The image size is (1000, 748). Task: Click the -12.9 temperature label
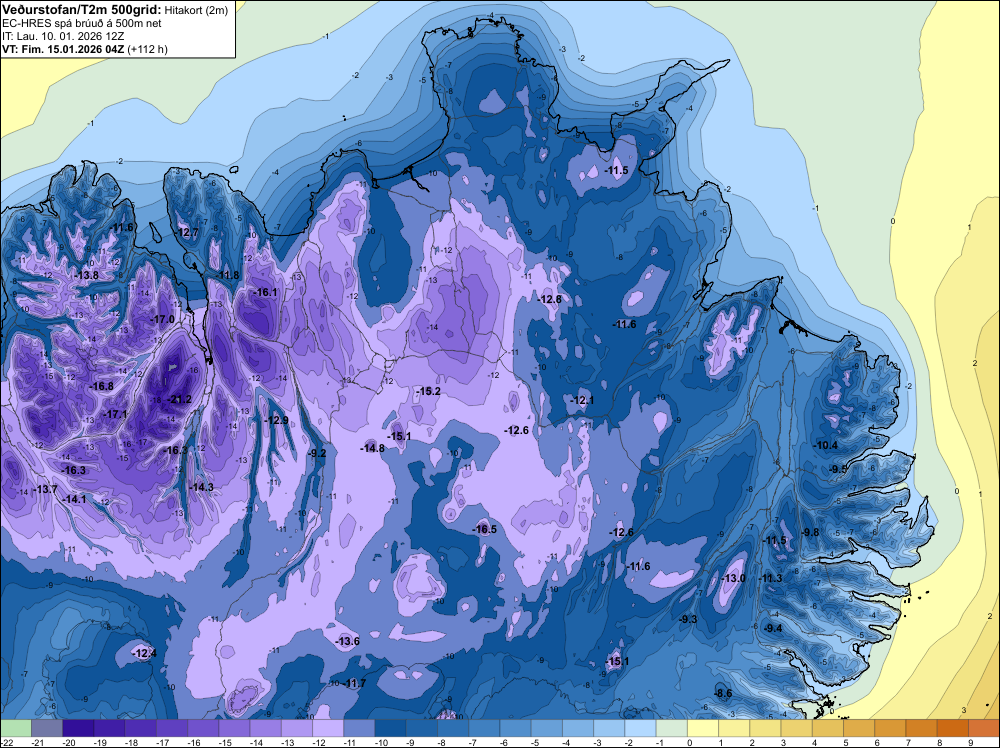click(x=277, y=420)
